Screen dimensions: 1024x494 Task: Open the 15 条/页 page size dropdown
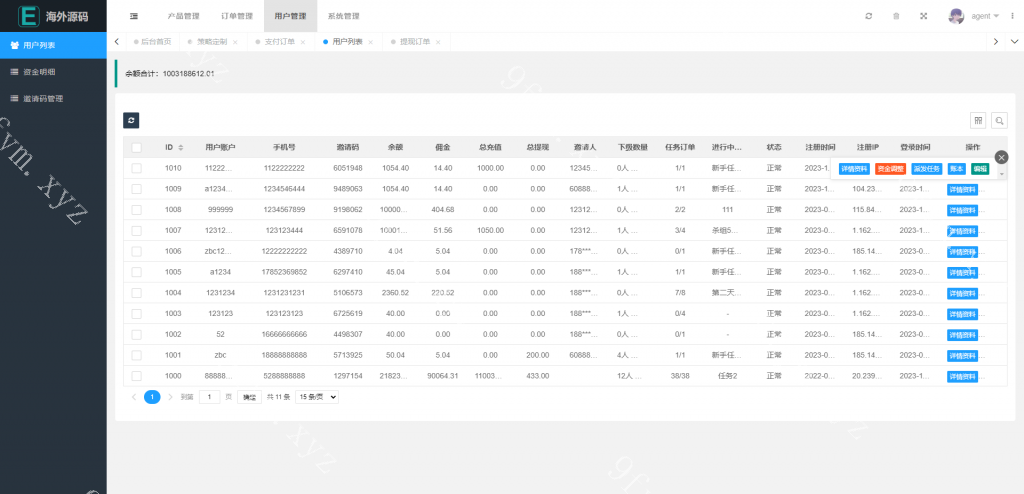(x=317, y=397)
